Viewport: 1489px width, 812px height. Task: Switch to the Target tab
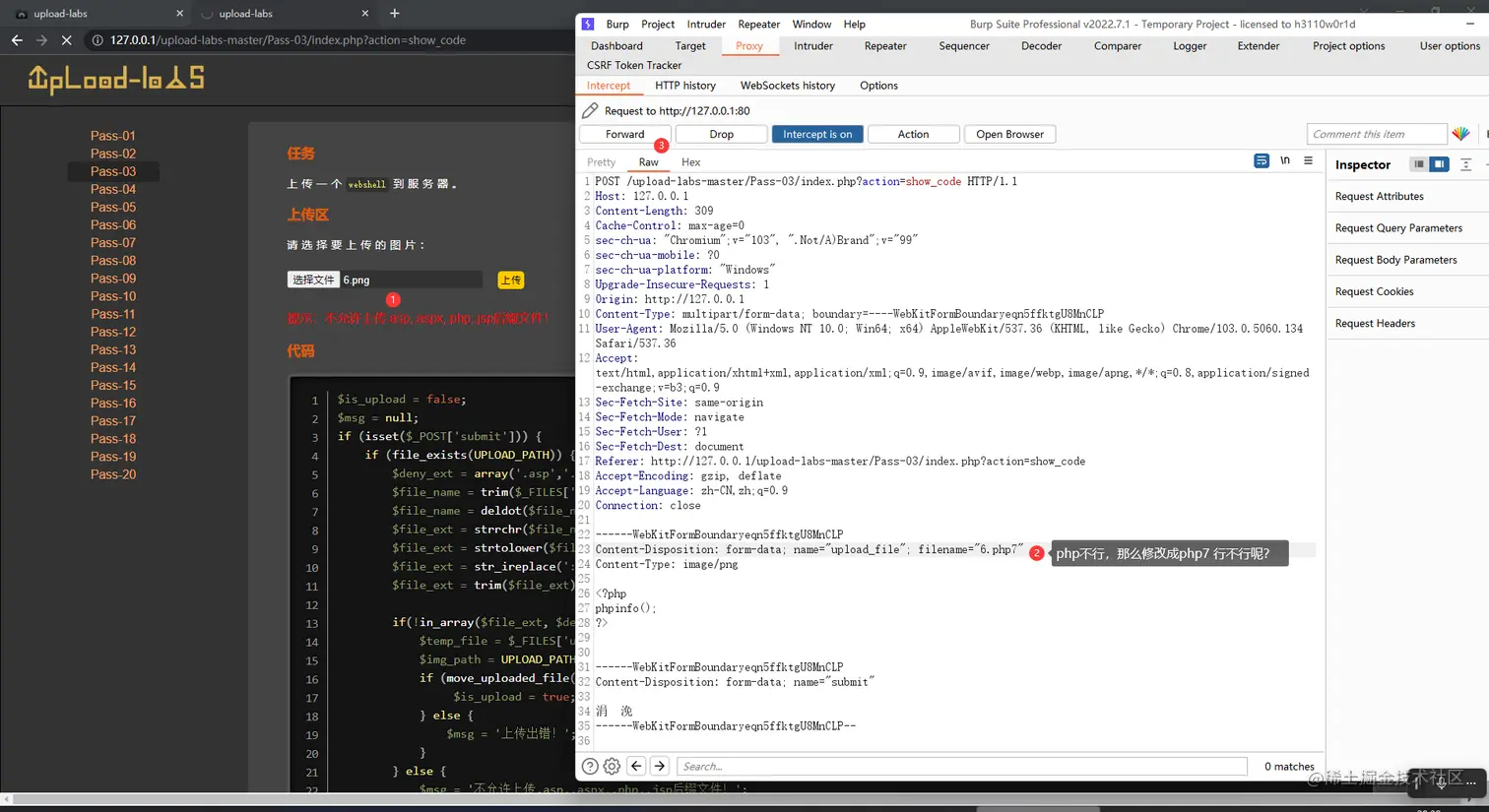click(690, 45)
